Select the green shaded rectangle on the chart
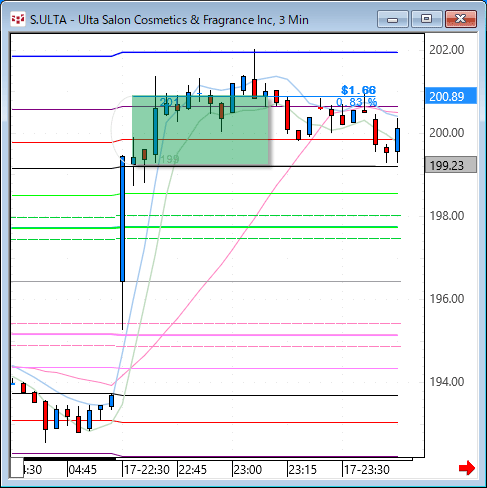The width and height of the screenshot is (487, 488). tap(200, 130)
